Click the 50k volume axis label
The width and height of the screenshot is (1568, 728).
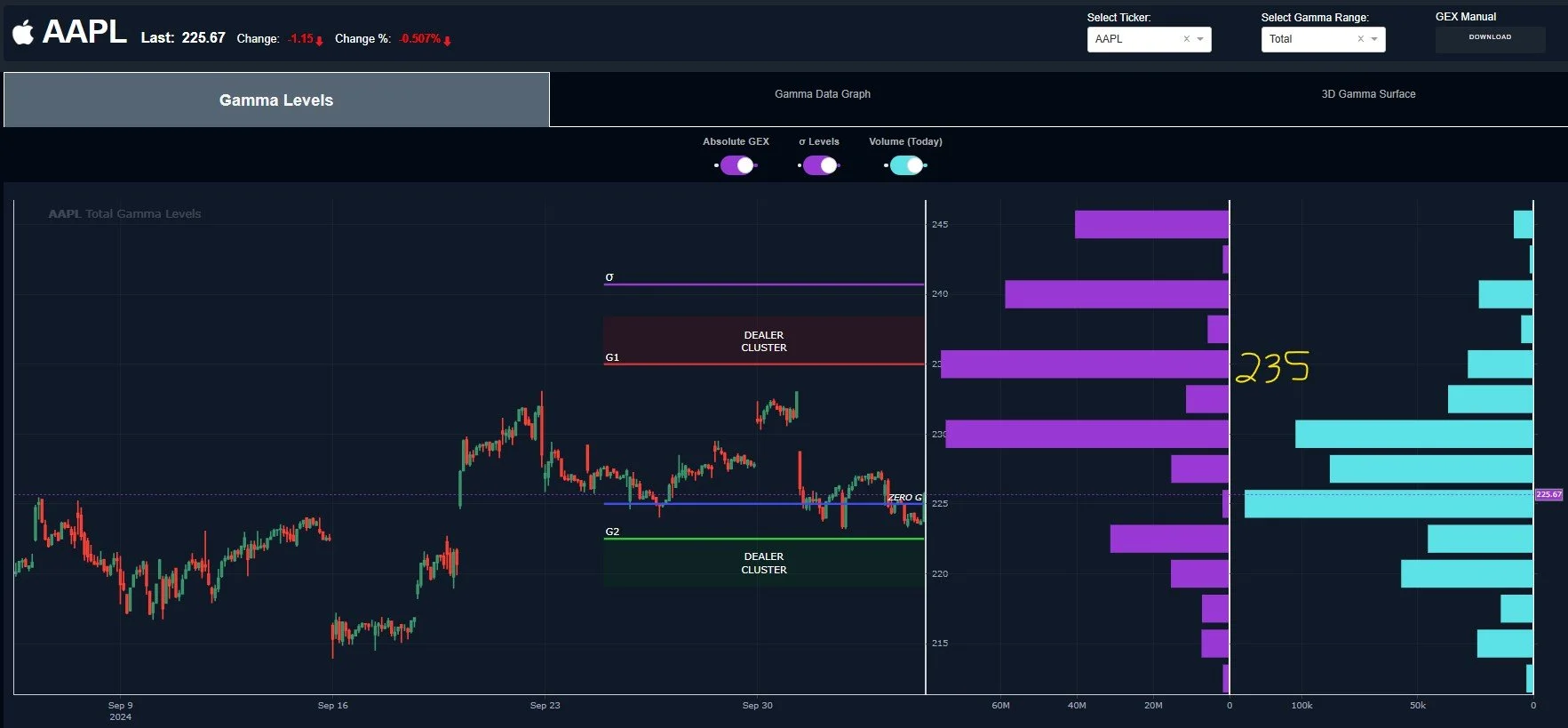[1417, 706]
